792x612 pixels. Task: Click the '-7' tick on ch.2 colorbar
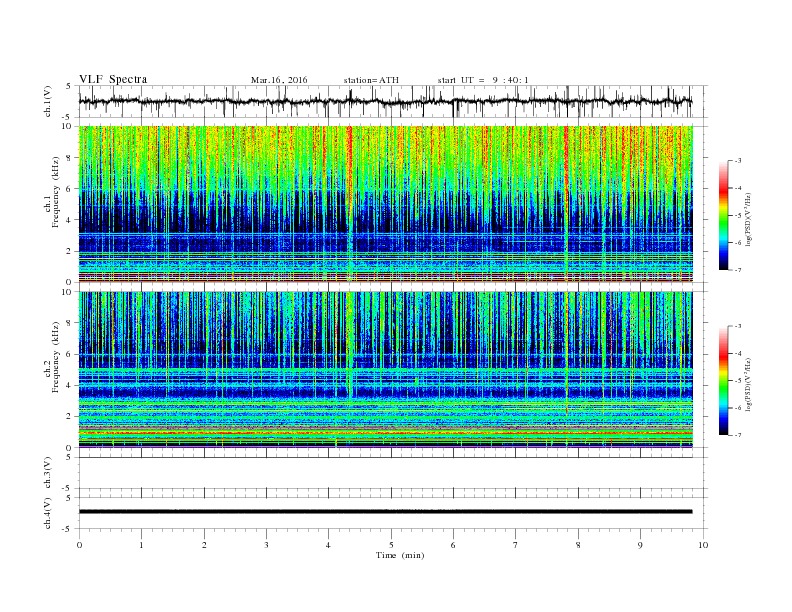[x=738, y=435]
